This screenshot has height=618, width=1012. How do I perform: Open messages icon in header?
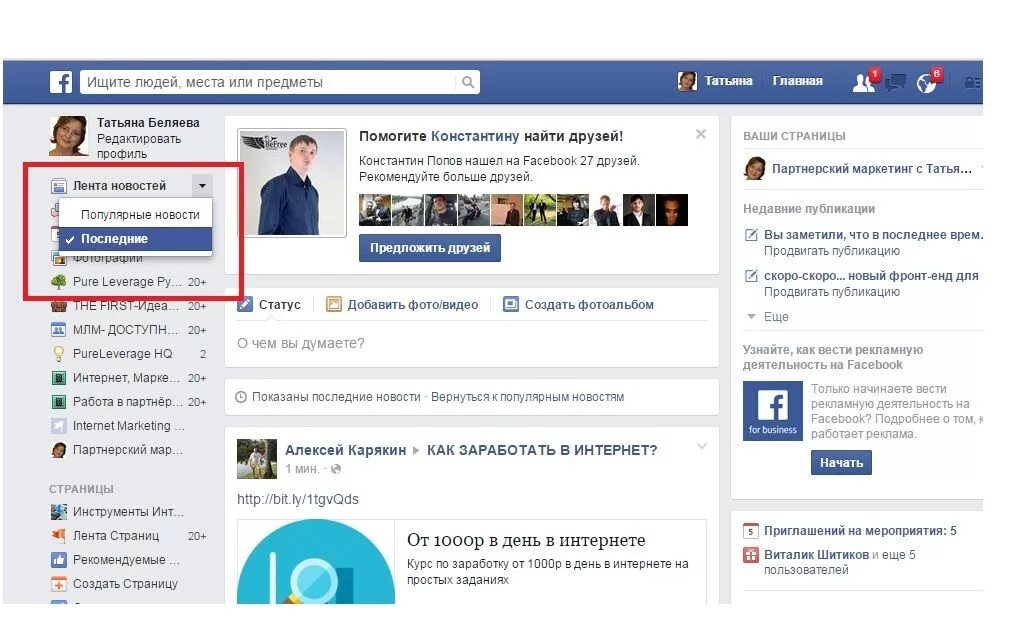pos(895,82)
